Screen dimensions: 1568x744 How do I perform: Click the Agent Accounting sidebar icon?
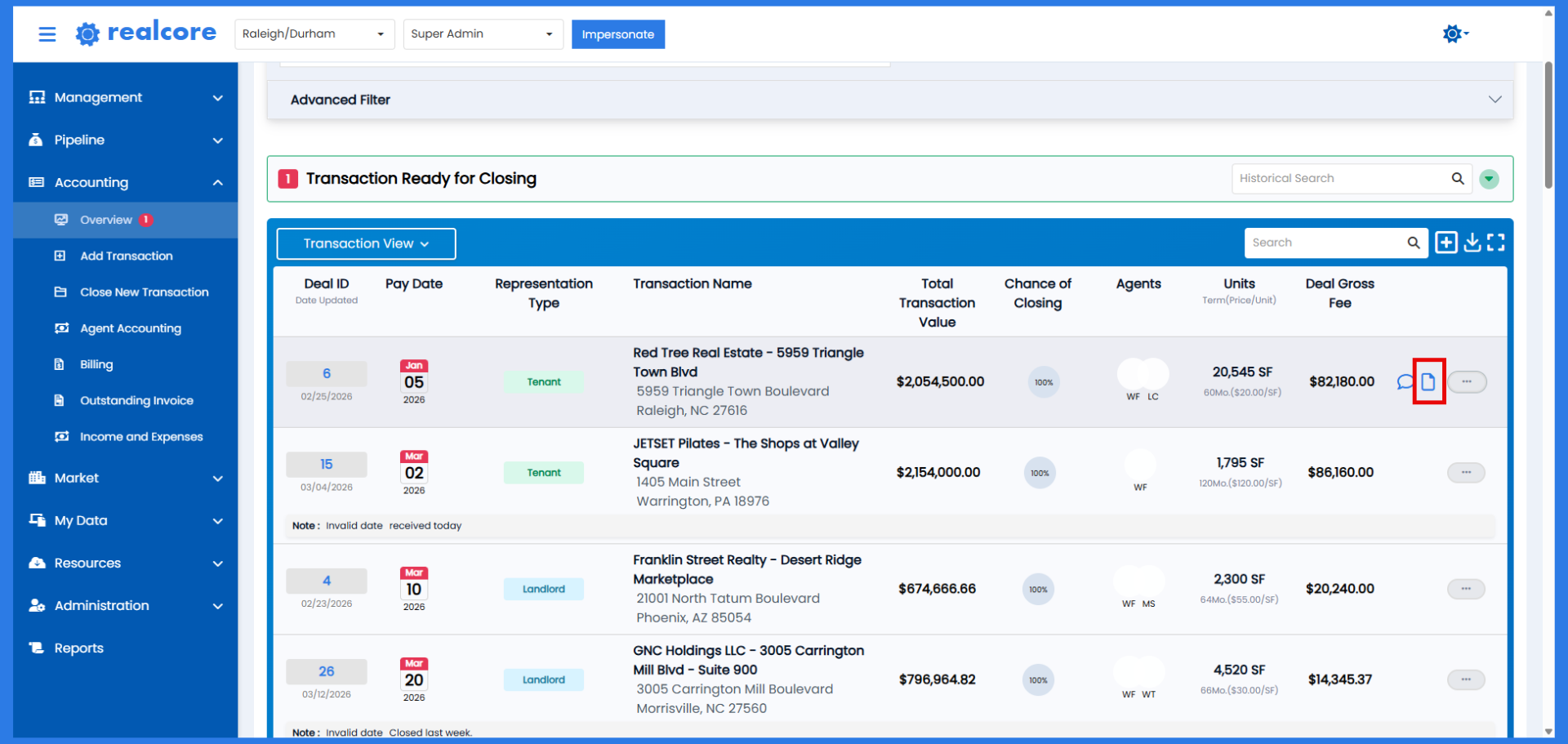pos(61,327)
